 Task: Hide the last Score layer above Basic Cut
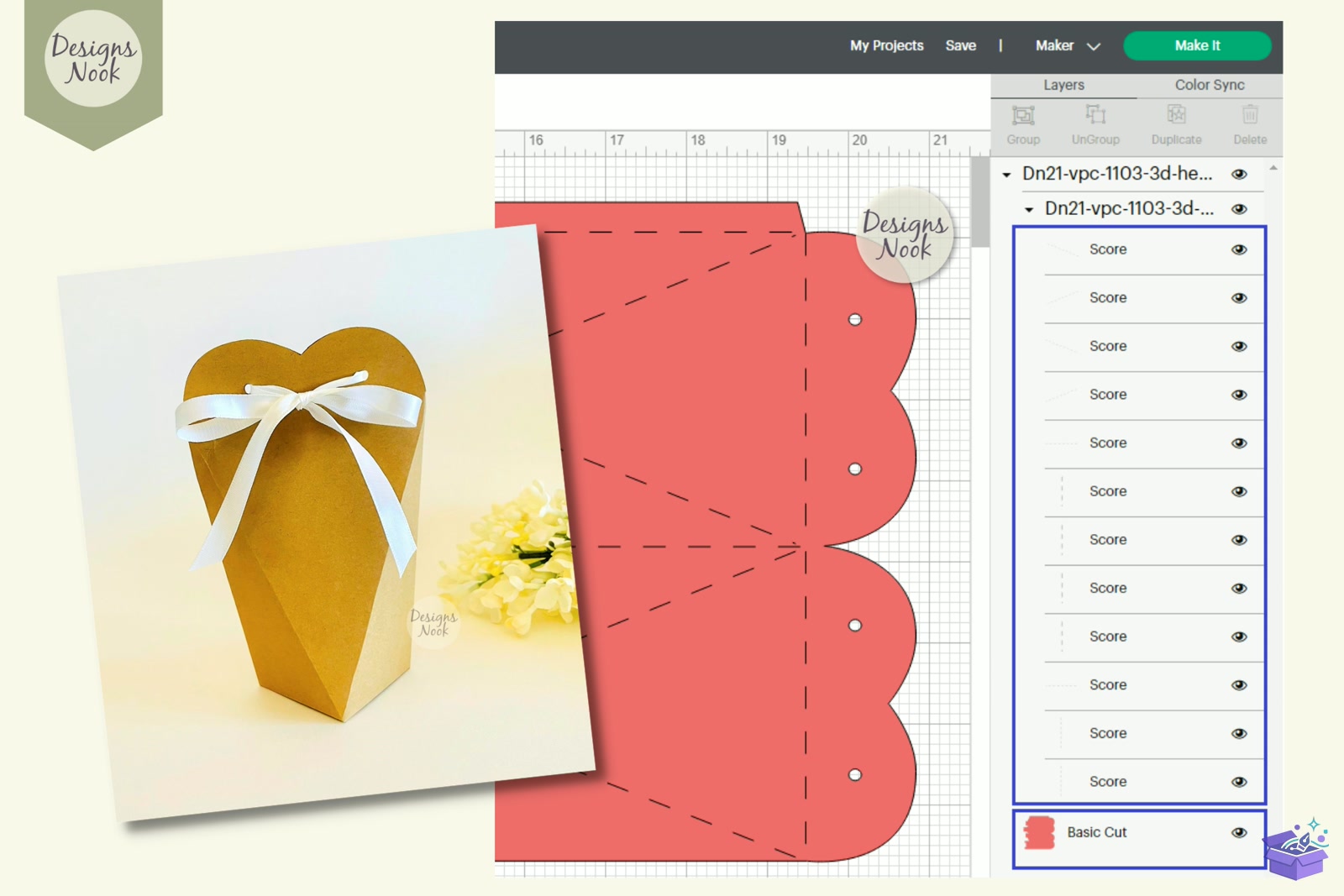[1239, 782]
